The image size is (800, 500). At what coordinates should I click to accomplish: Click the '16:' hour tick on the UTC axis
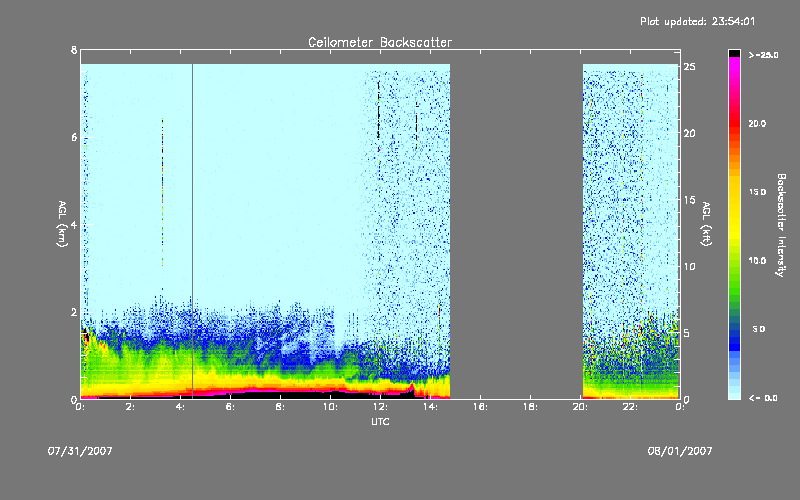480,407
